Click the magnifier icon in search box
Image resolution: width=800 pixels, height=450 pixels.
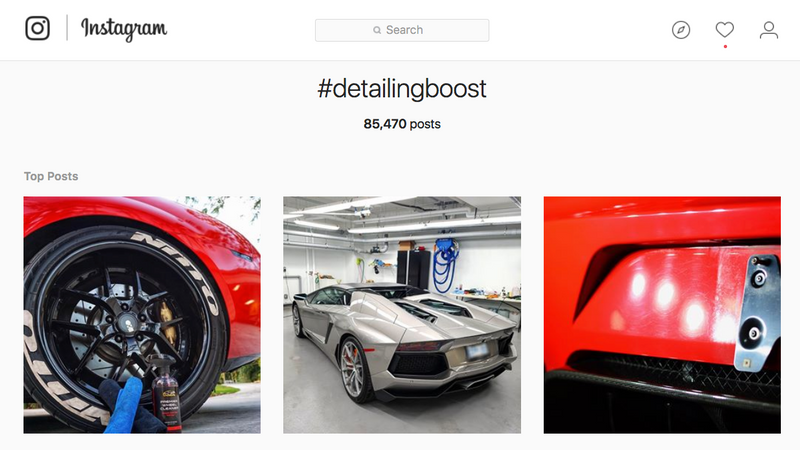(377, 30)
